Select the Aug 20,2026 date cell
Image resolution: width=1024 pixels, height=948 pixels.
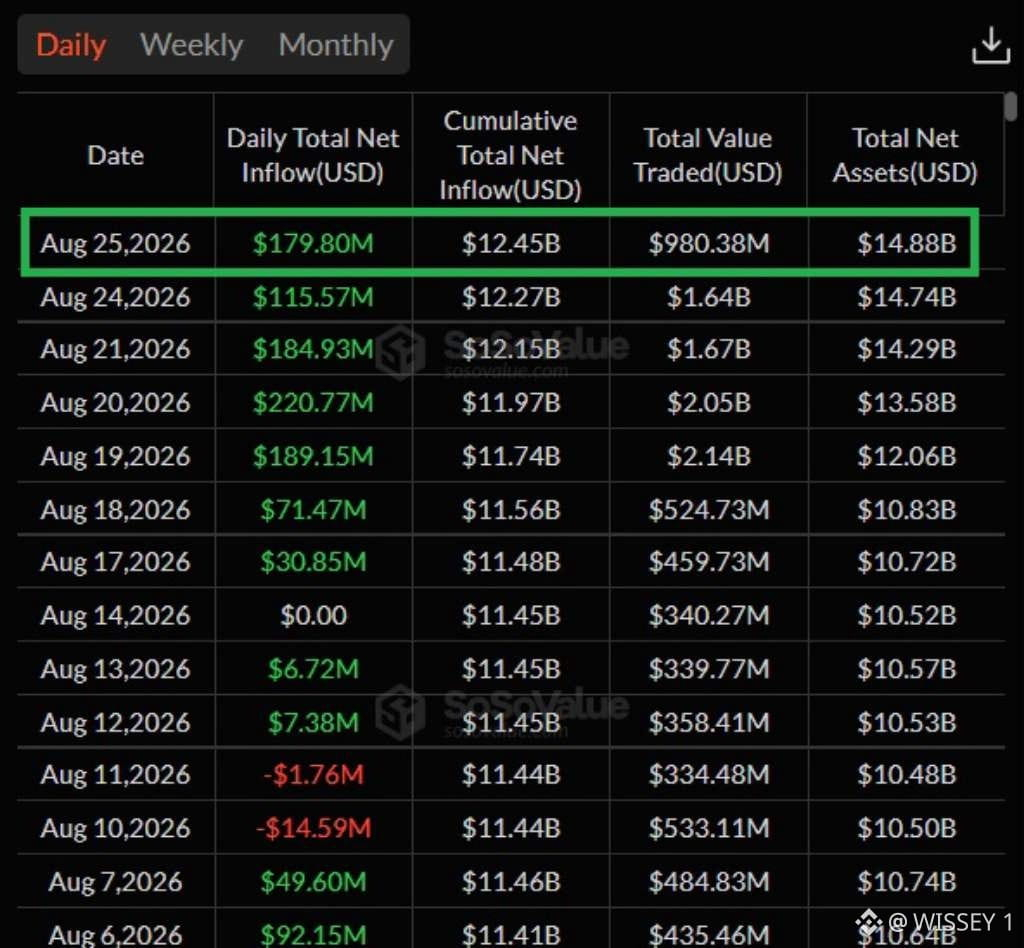point(116,403)
